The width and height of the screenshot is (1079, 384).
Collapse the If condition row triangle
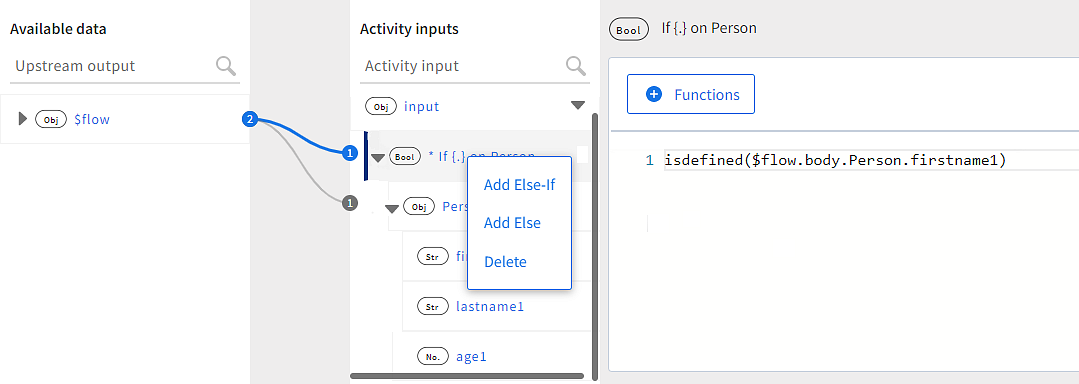[378, 158]
